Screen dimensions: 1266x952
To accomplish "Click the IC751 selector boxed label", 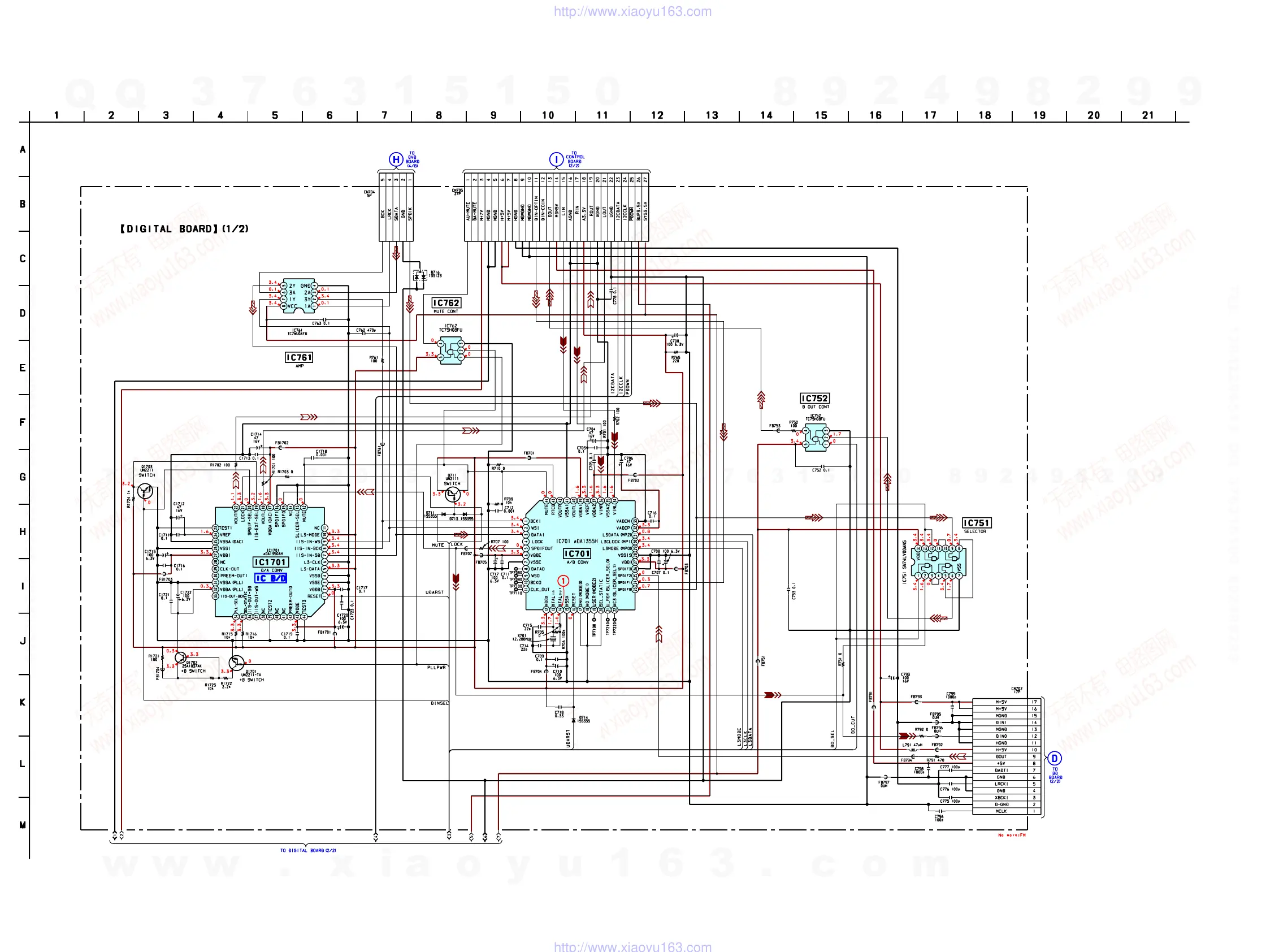I will tap(976, 523).
